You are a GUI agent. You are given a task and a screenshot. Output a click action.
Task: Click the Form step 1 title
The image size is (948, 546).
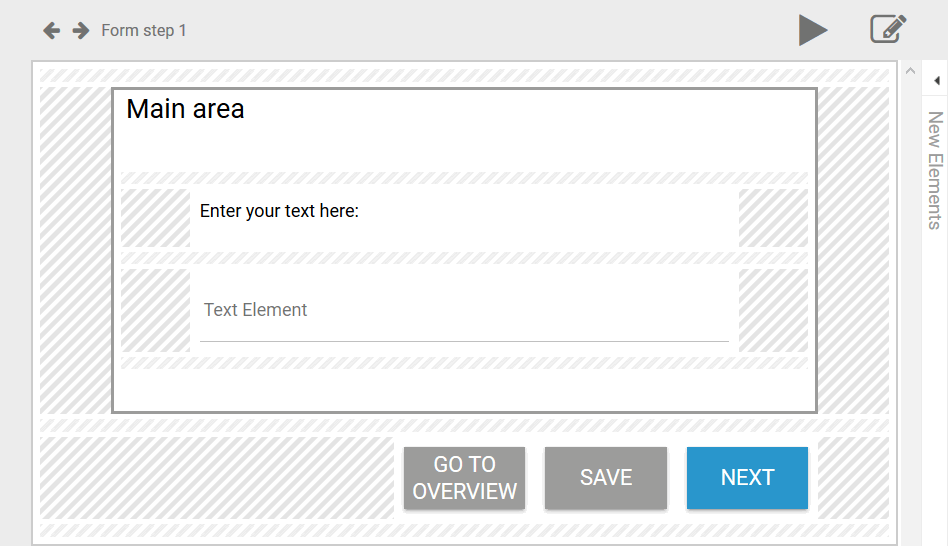[x=144, y=31]
